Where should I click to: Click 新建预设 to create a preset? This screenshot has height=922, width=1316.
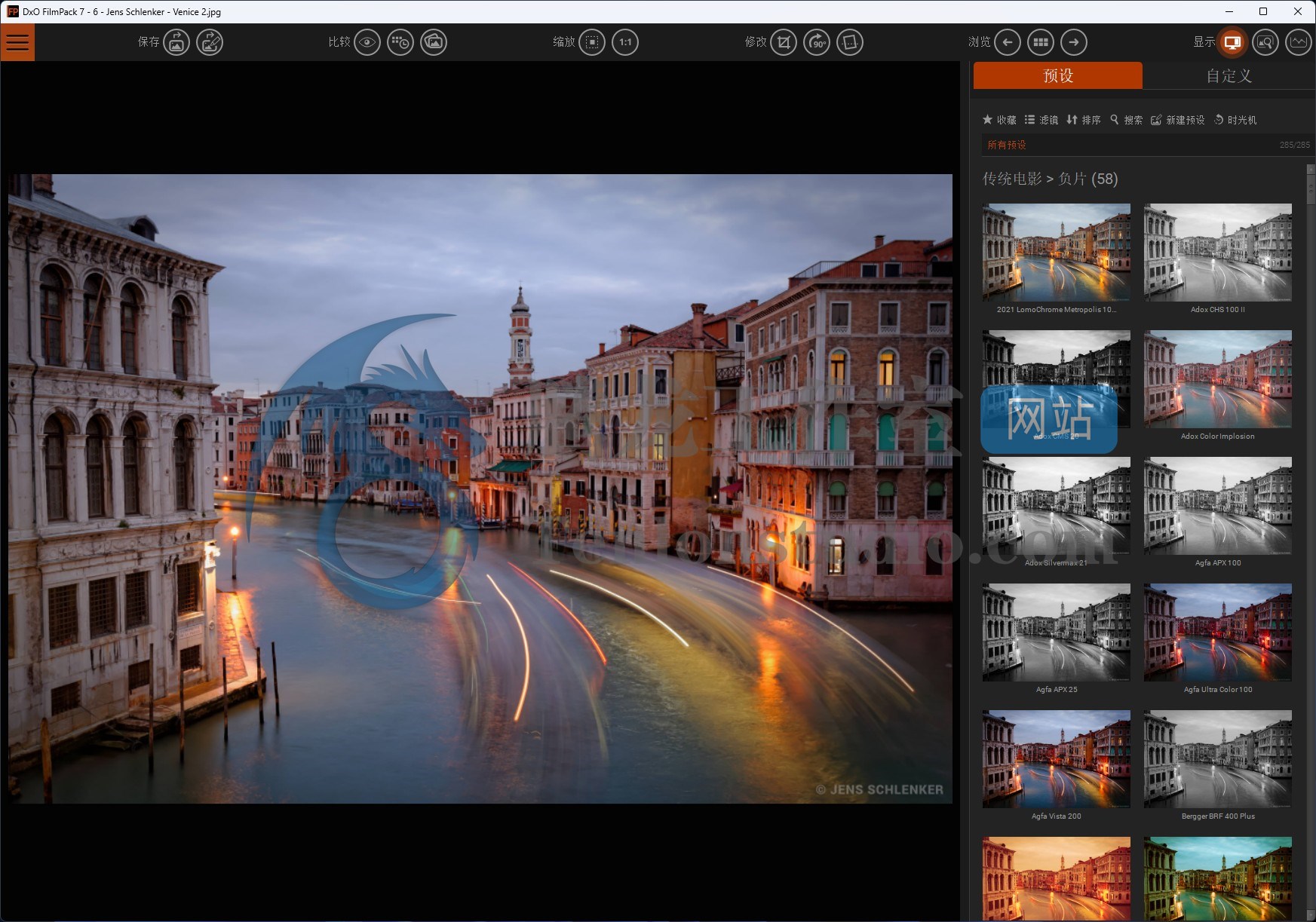pyautogui.click(x=1177, y=120)
